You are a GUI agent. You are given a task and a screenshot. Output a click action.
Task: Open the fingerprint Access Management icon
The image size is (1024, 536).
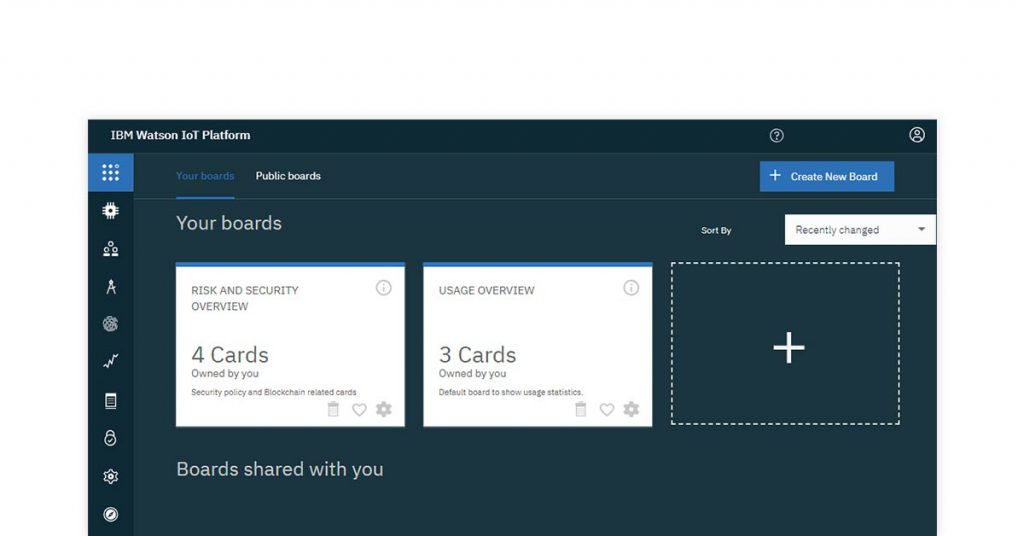click(110, 324)
